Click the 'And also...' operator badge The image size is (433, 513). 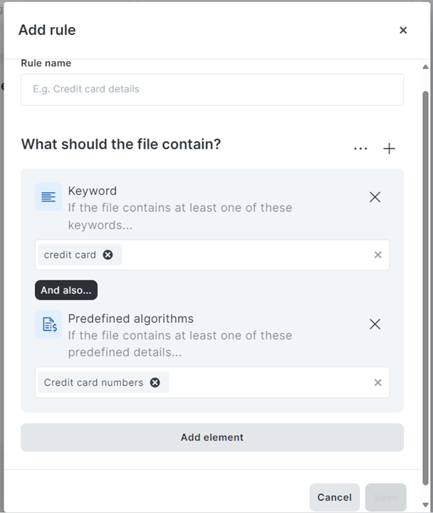click(x=66, y=290)
